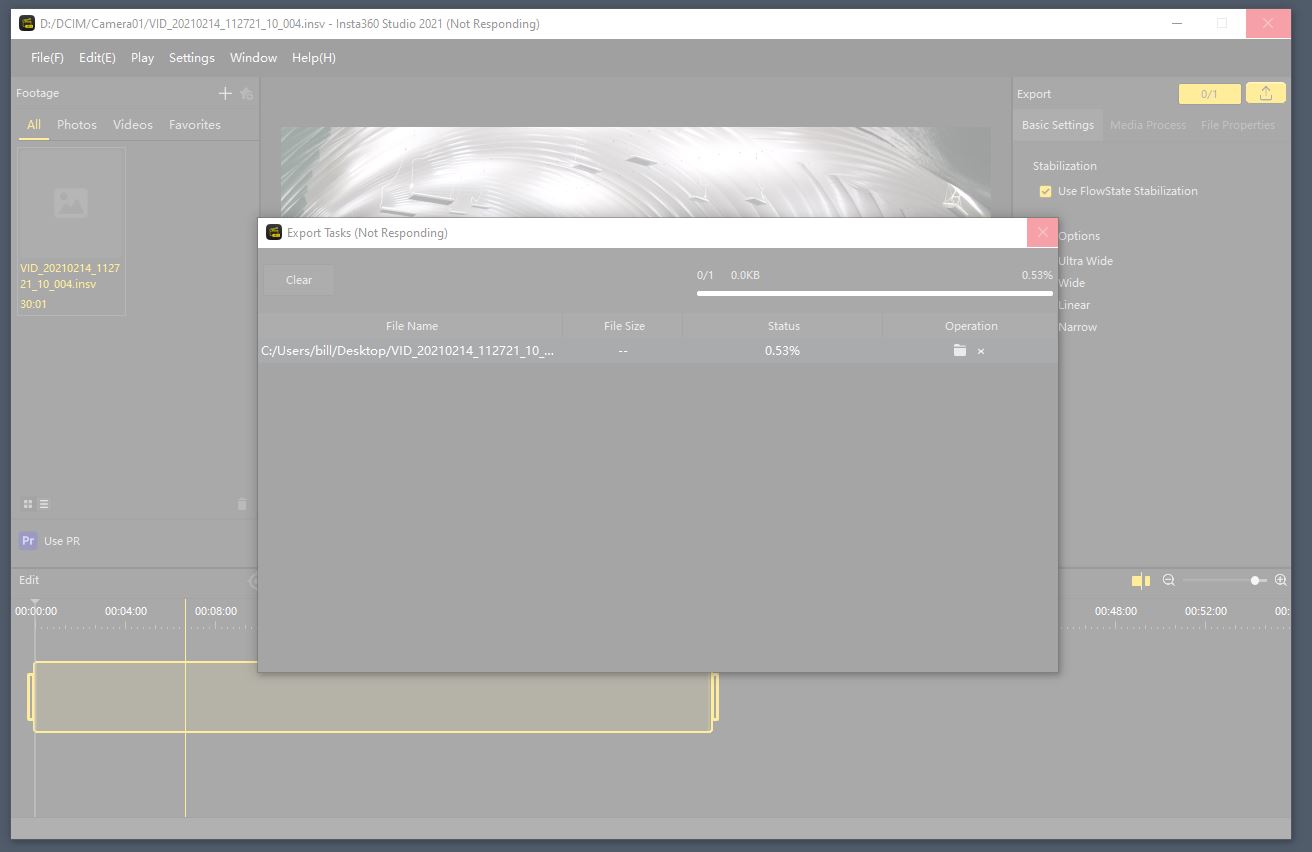Image resolution: width=1312 pixels, height=852 pixels.
Task: Switch footage list to grid view
Action: tap(28, 504)
